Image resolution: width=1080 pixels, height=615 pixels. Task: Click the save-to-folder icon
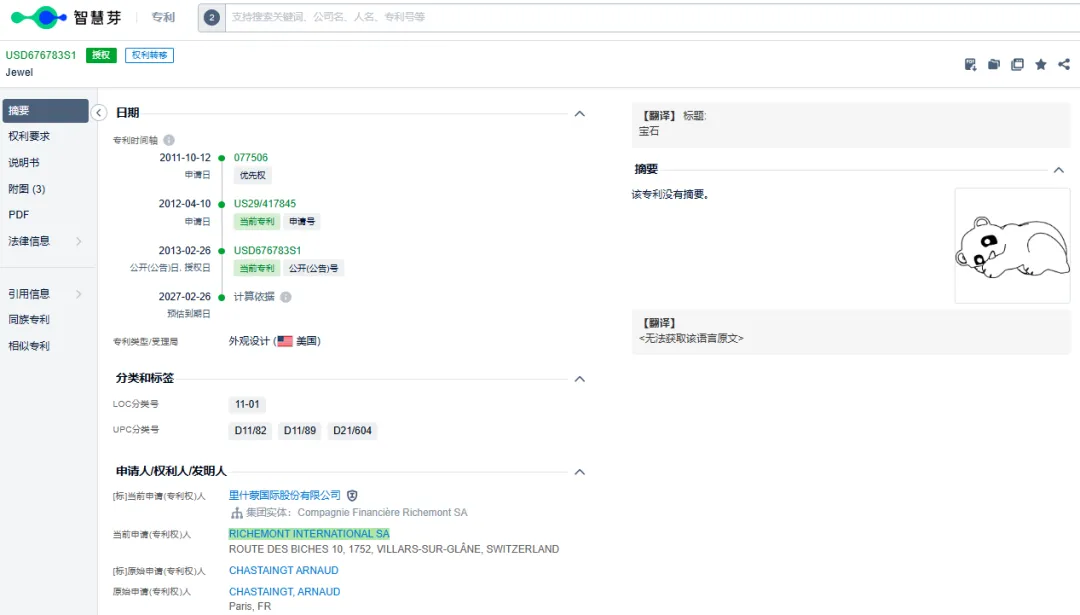click(x=994, y=64)
